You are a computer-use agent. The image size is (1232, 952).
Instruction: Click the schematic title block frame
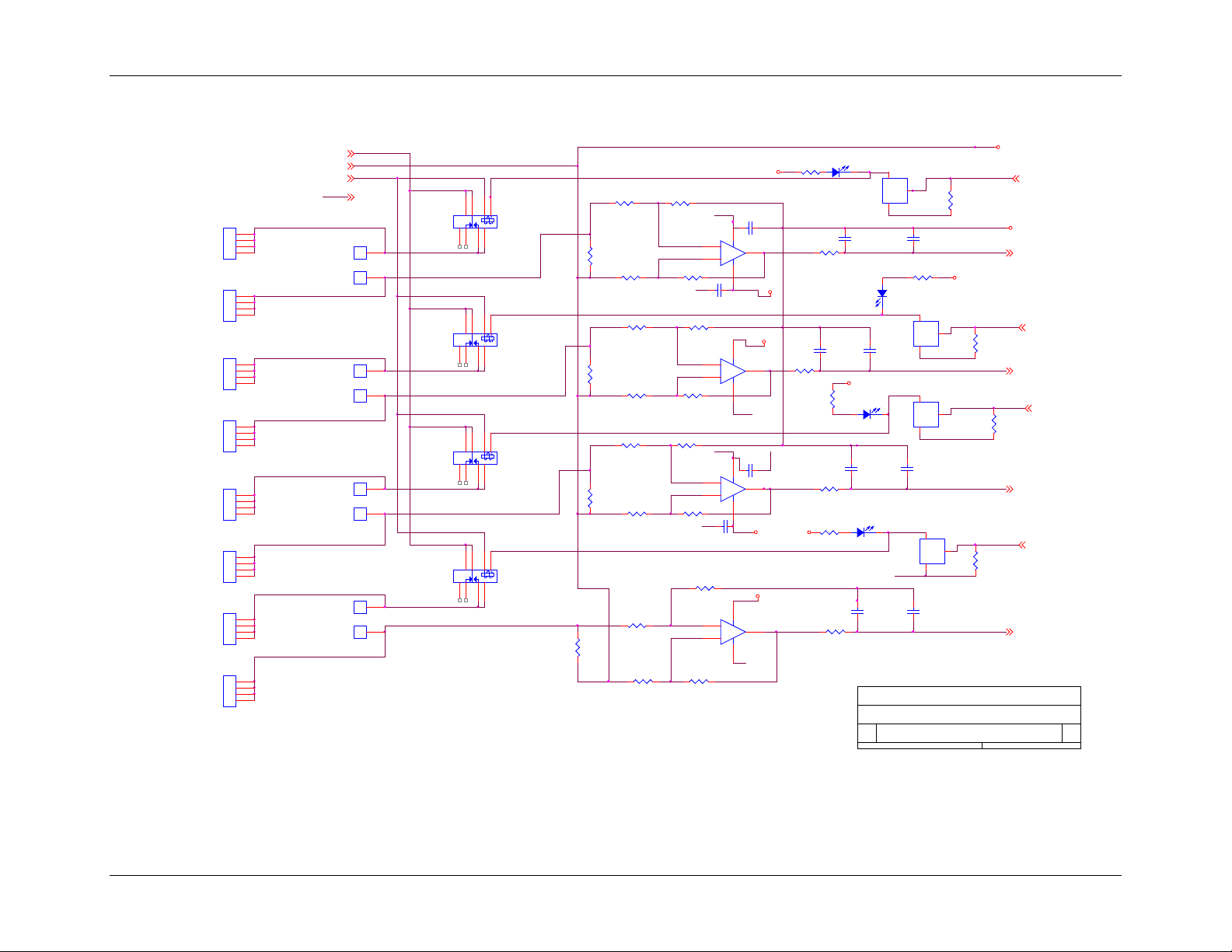pyautogui.click(x=969, y=717)
